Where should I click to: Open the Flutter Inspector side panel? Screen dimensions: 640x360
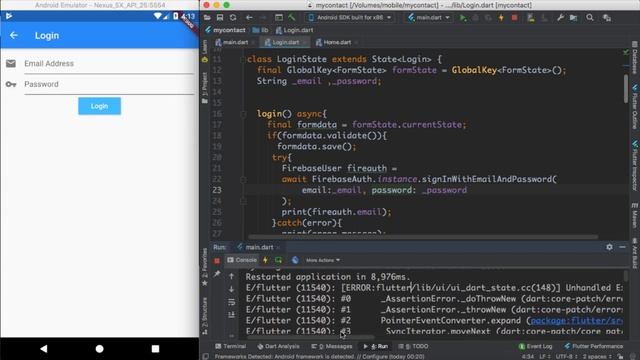(x=635, y=165)
